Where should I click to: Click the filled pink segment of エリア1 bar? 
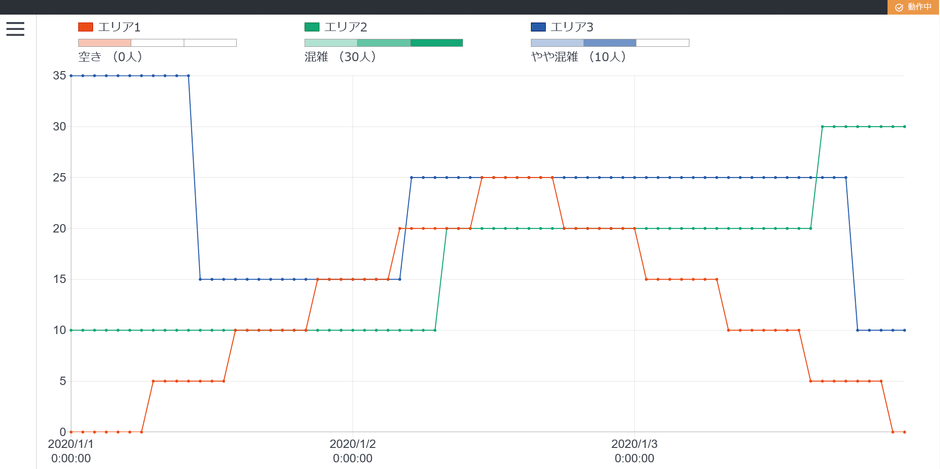point(105,43)
